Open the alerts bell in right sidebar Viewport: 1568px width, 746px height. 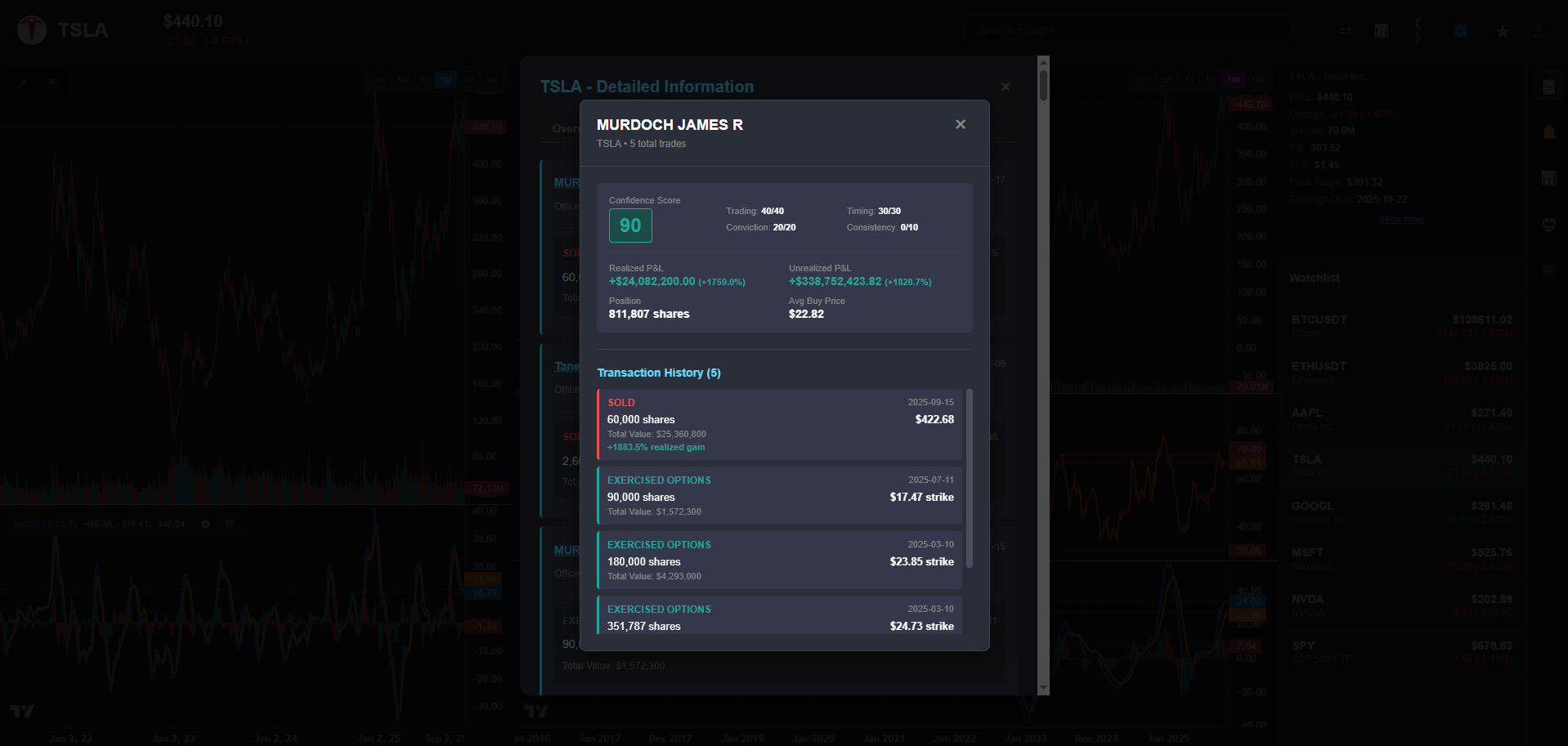tap(1549, 132)
